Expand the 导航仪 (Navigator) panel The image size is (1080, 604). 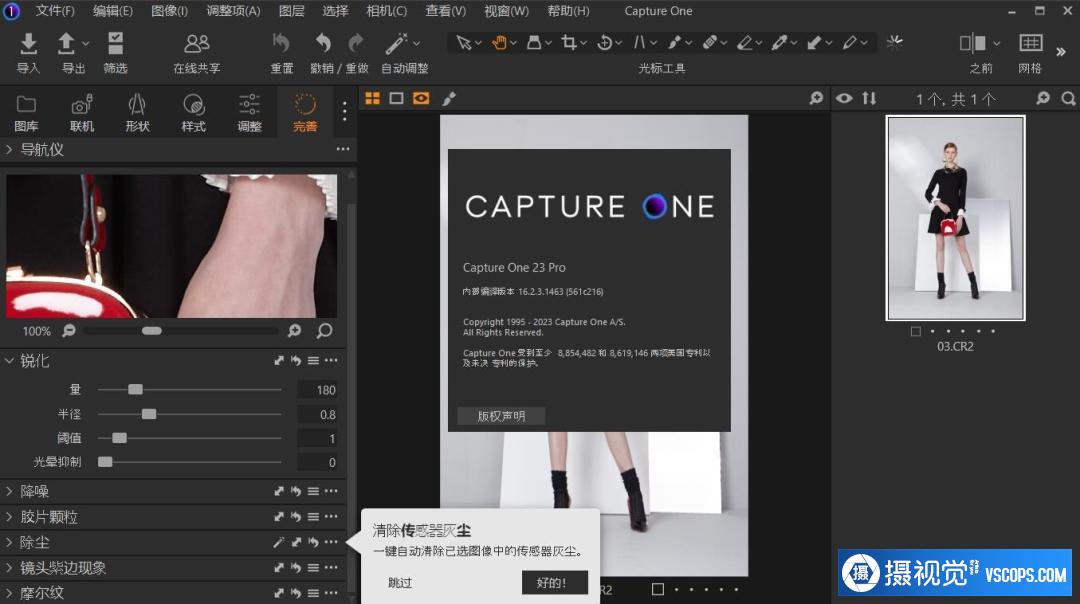click(9, 149)
